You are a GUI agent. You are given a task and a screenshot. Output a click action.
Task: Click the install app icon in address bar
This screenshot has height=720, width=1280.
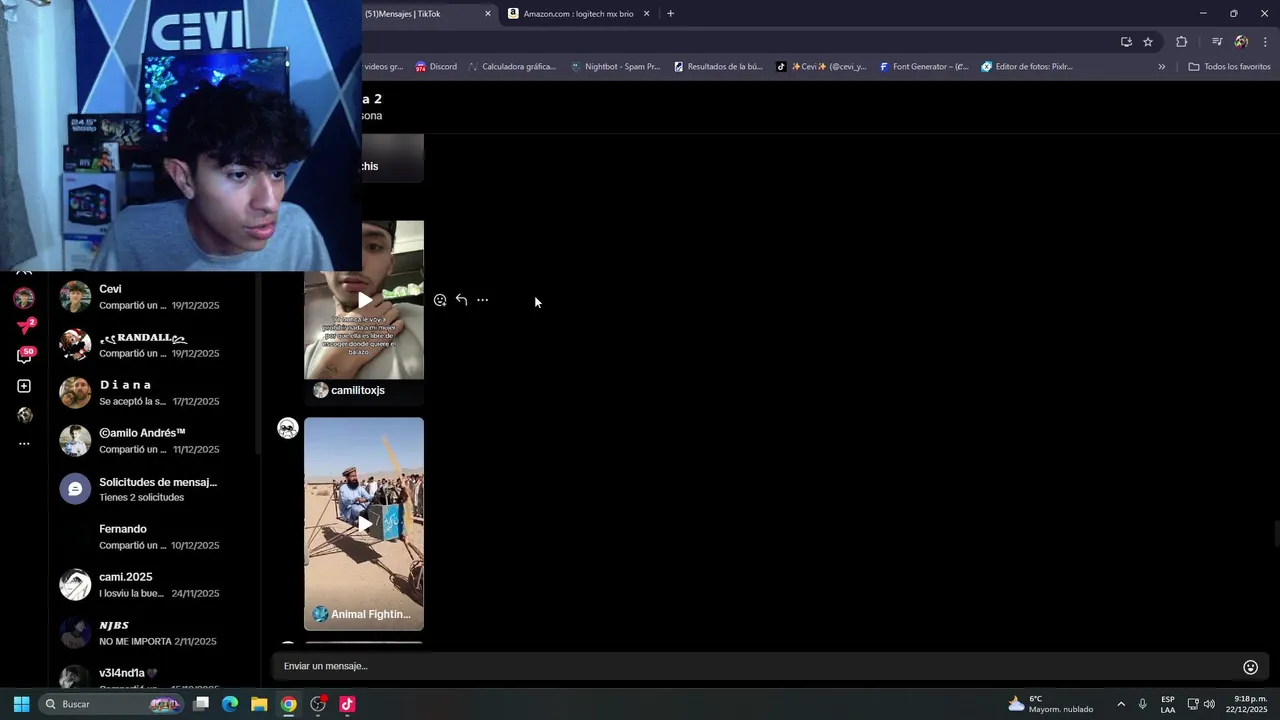coord(1126,41)
